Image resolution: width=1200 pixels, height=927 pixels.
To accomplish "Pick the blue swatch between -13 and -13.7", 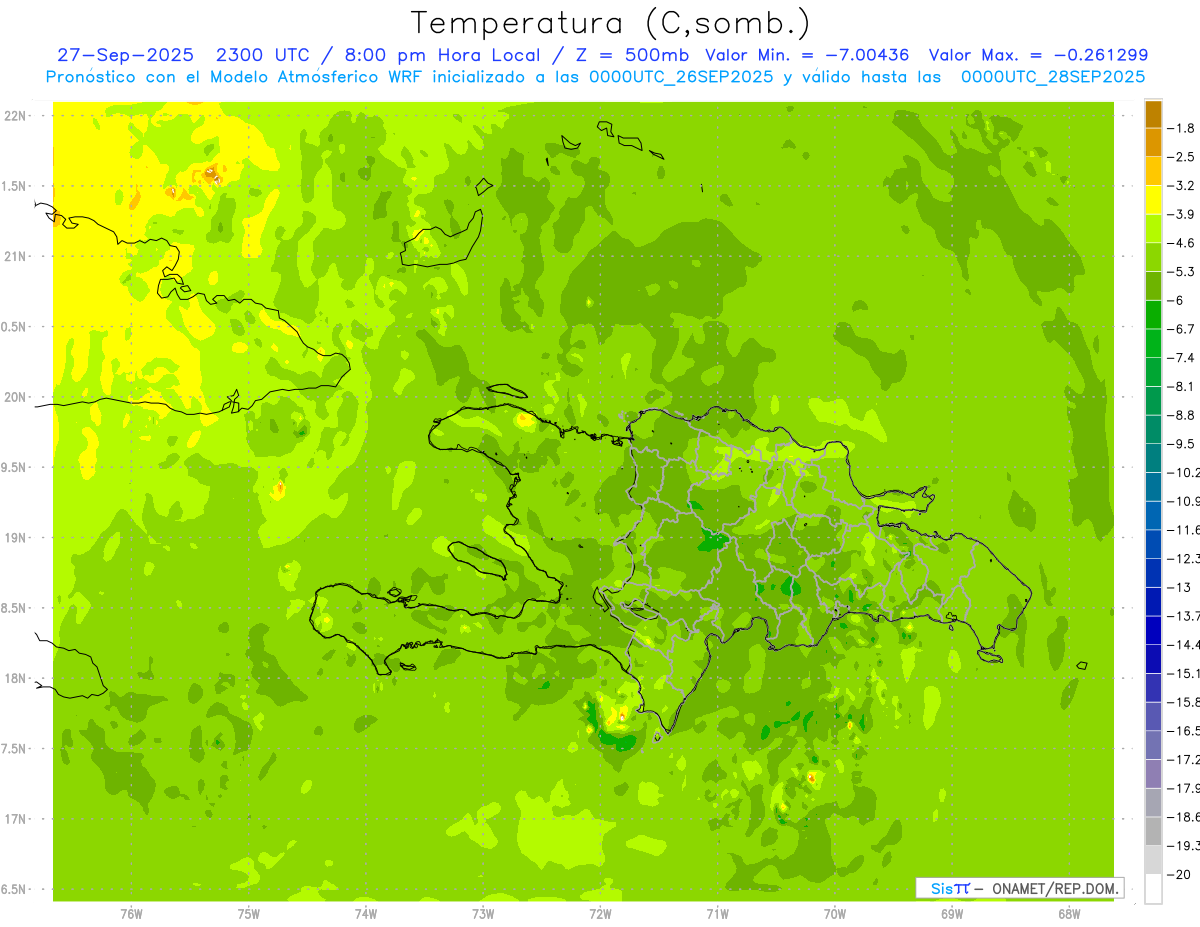I will pos(1153,601).
